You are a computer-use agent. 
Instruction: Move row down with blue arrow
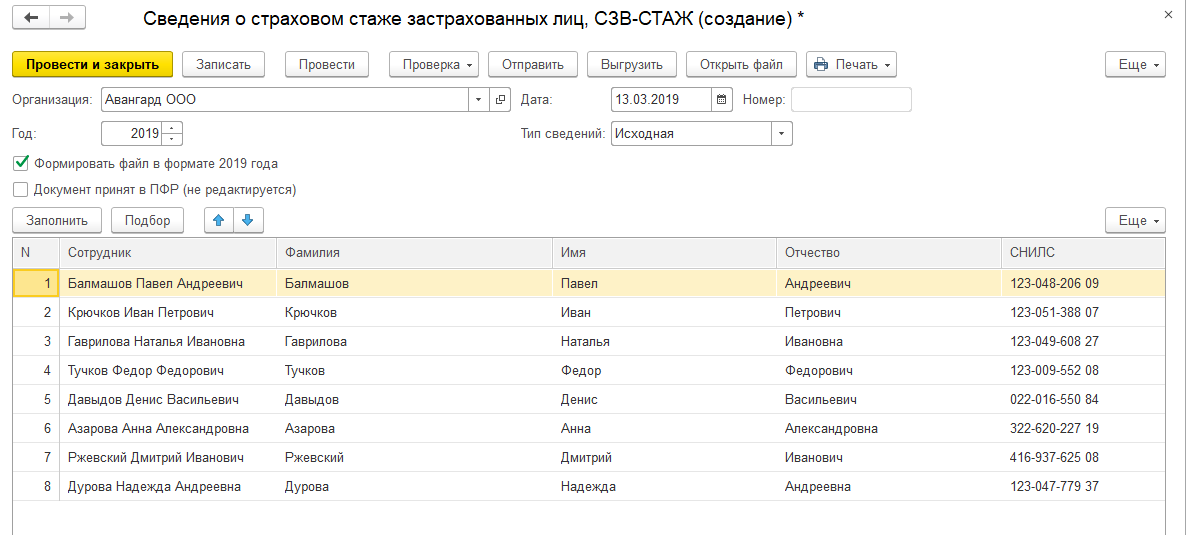tap(248, 221)
